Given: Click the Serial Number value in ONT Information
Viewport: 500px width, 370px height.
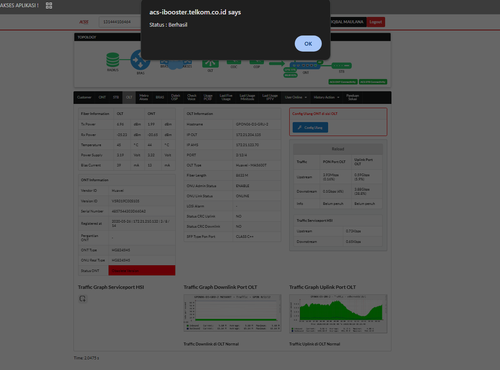Looking at the screenshot, I should (129, 211).
